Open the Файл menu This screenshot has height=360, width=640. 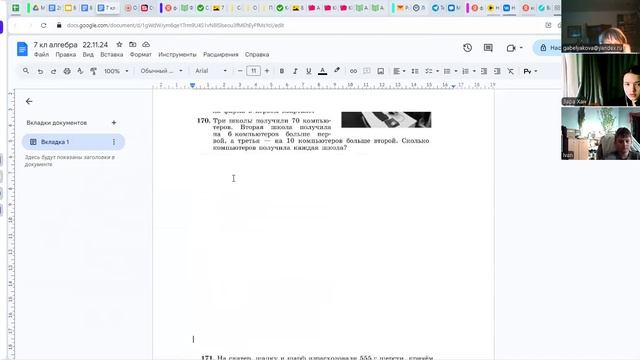42,54
